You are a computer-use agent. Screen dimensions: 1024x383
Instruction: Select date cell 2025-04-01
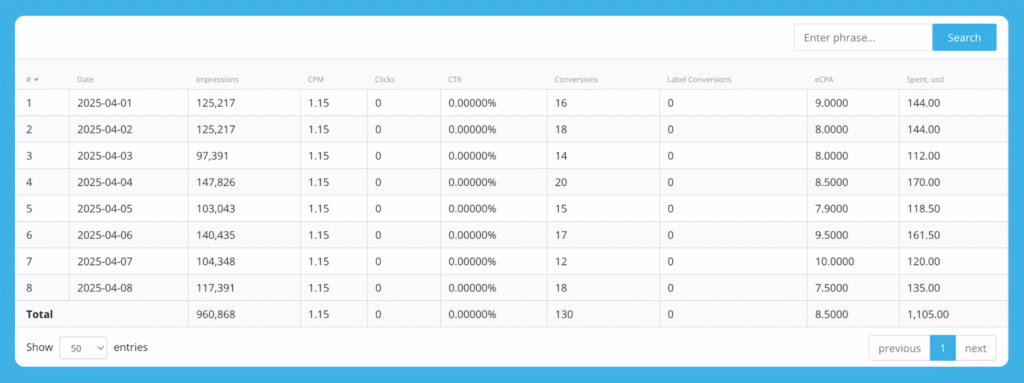(104, 103)
